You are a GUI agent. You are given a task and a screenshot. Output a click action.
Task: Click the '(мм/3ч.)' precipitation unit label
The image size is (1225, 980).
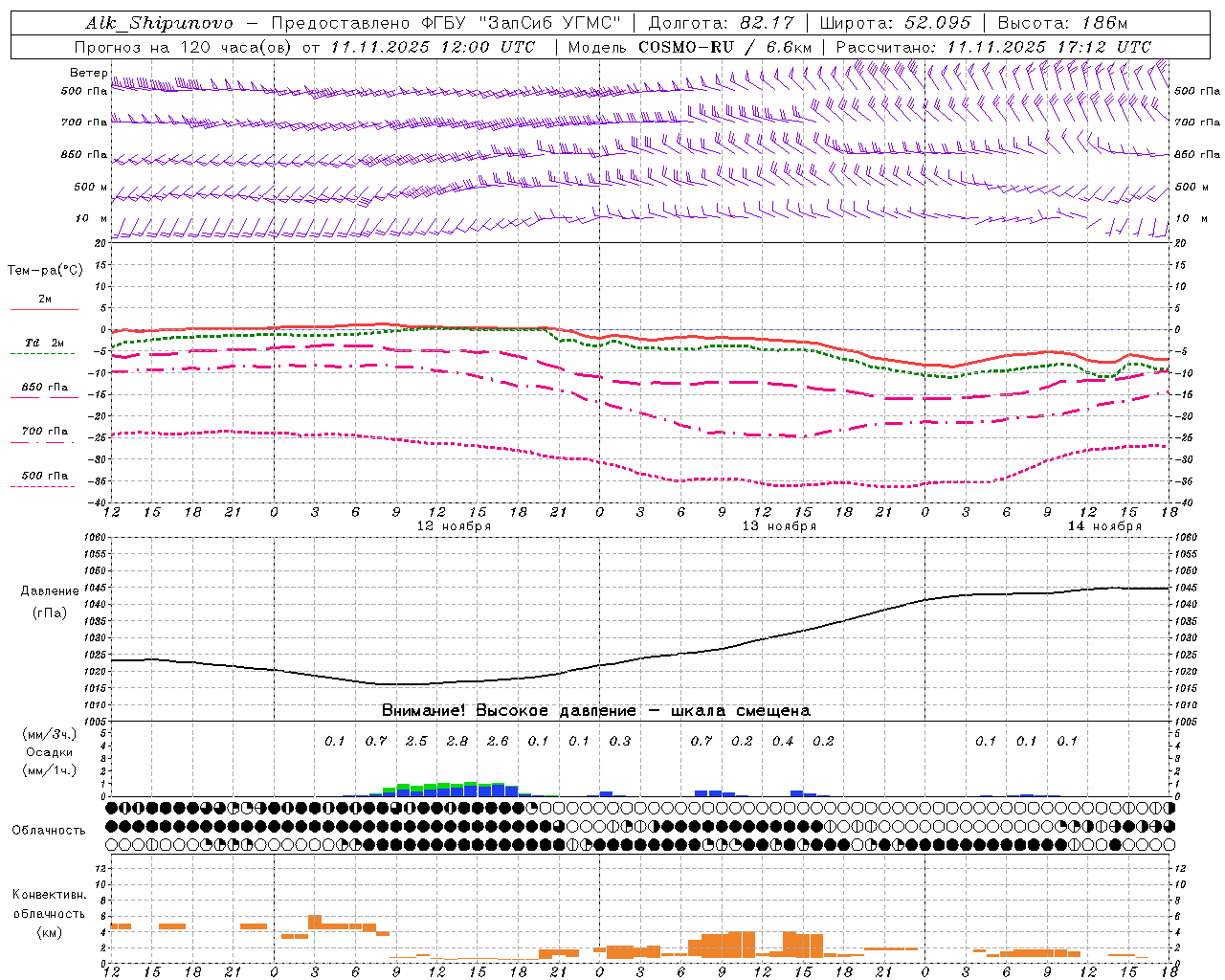pos(49,734)
